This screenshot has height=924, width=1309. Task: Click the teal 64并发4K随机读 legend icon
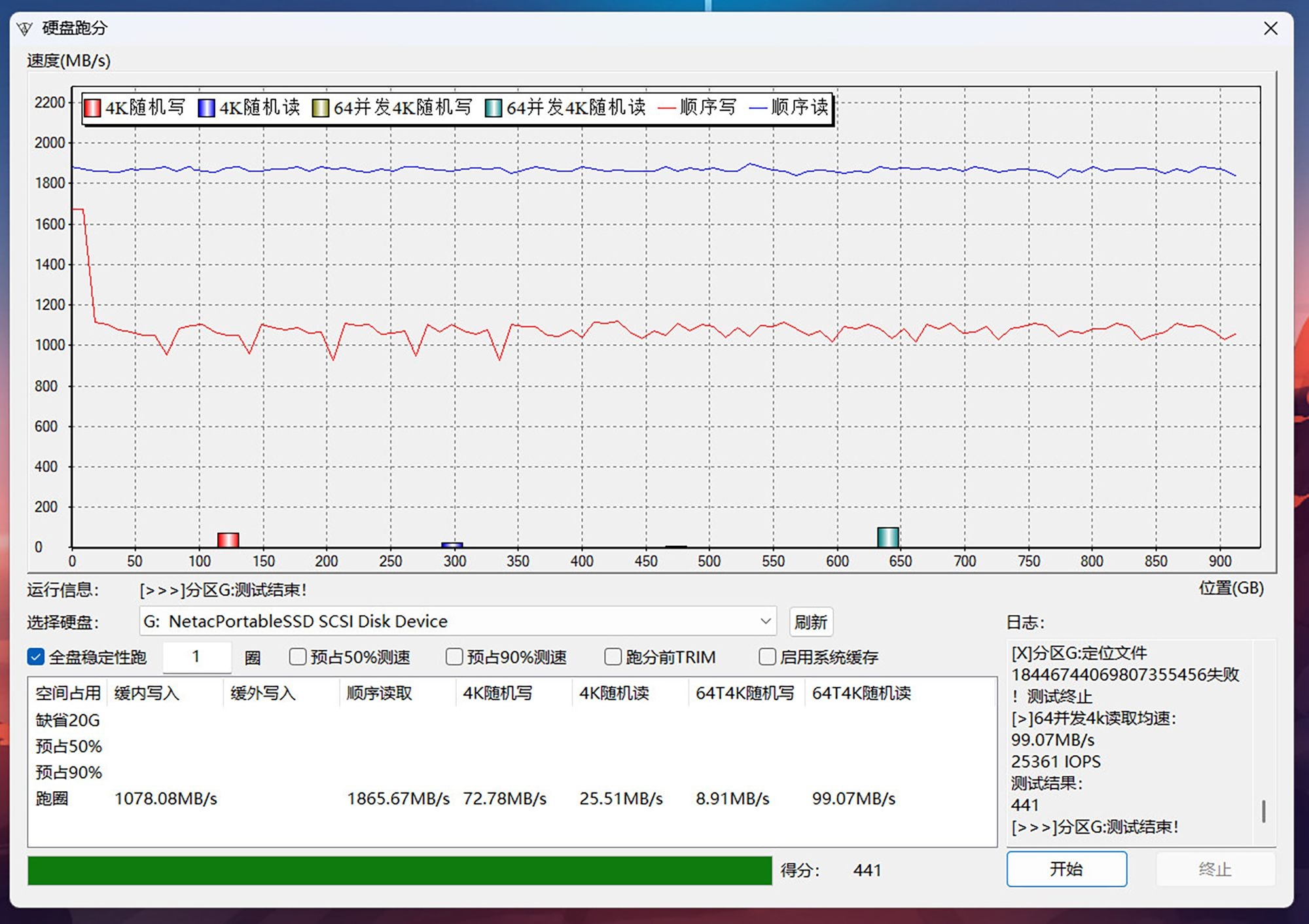pyautogui.click(x=493, y=108)
